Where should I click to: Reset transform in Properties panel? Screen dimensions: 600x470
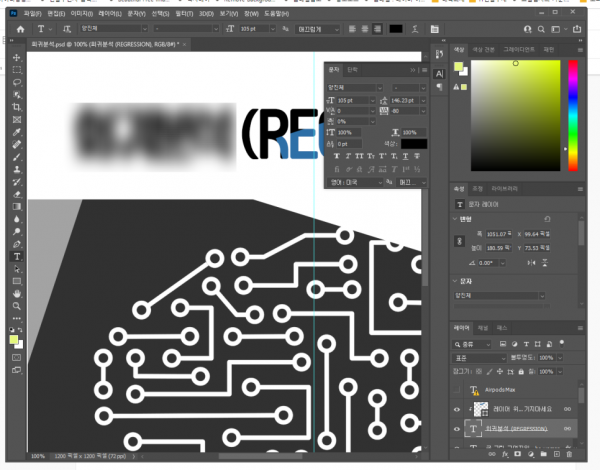[547, 219]
